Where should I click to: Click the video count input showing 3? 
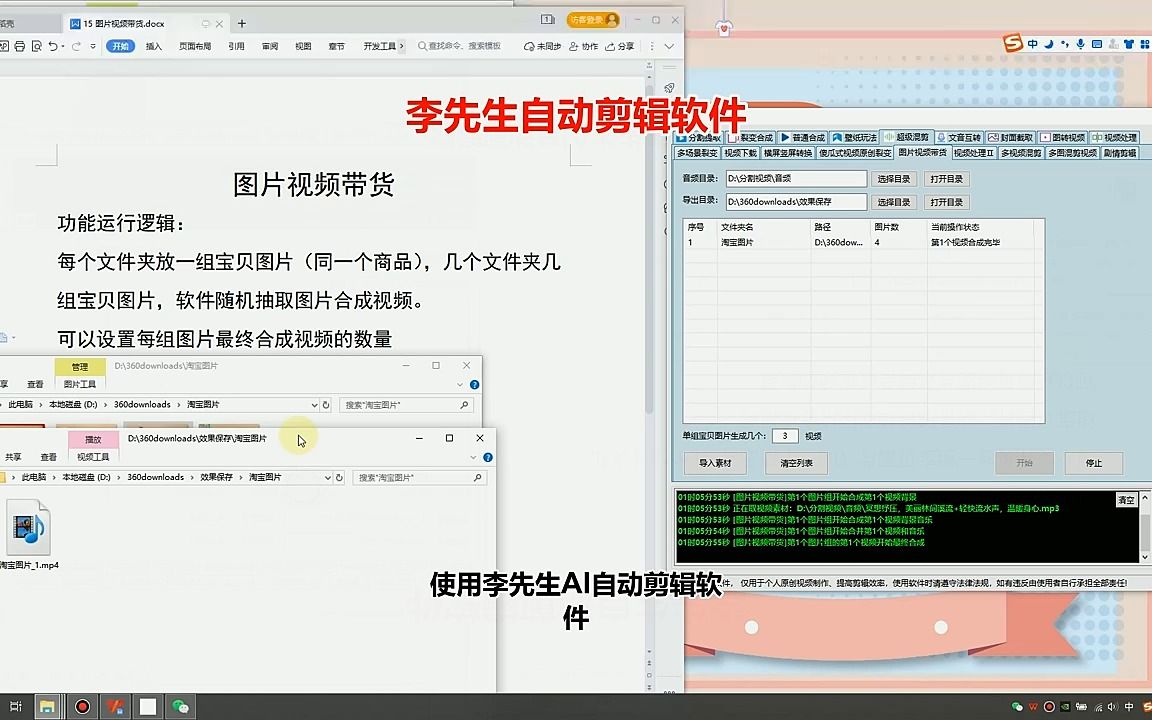pyautogui.click(x=784, y=435)
